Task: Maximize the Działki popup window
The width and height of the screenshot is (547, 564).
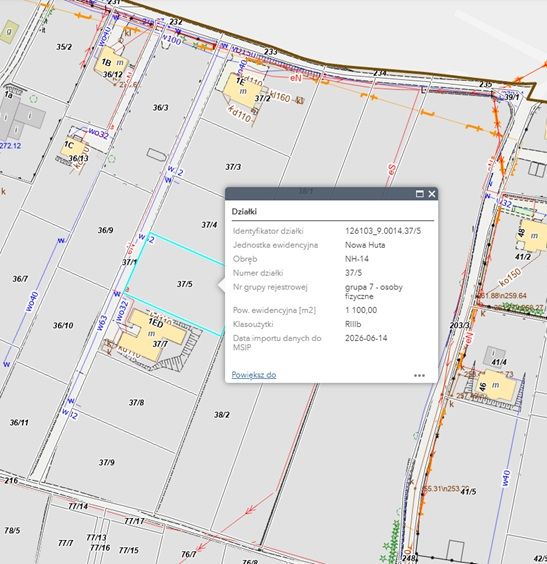Action: [419, 194]
